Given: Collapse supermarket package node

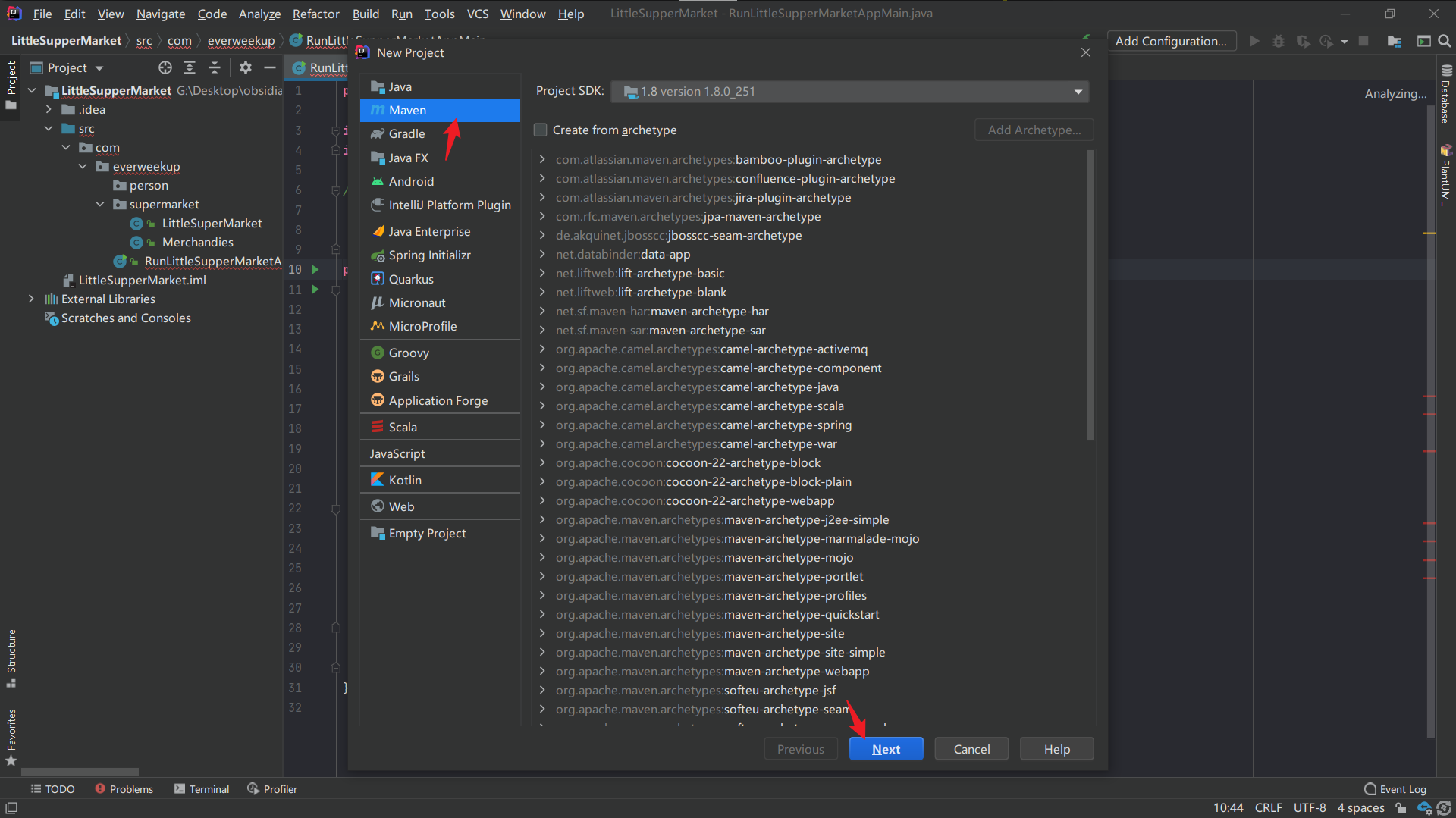Looking at the screenshot, I should coord(100,204).
